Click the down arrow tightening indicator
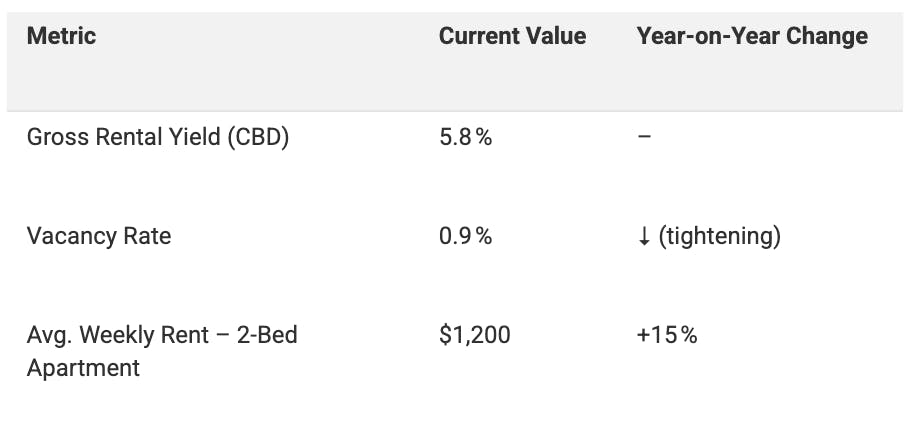The width and height of the screenshot is (914, 422). coord(644,237)
